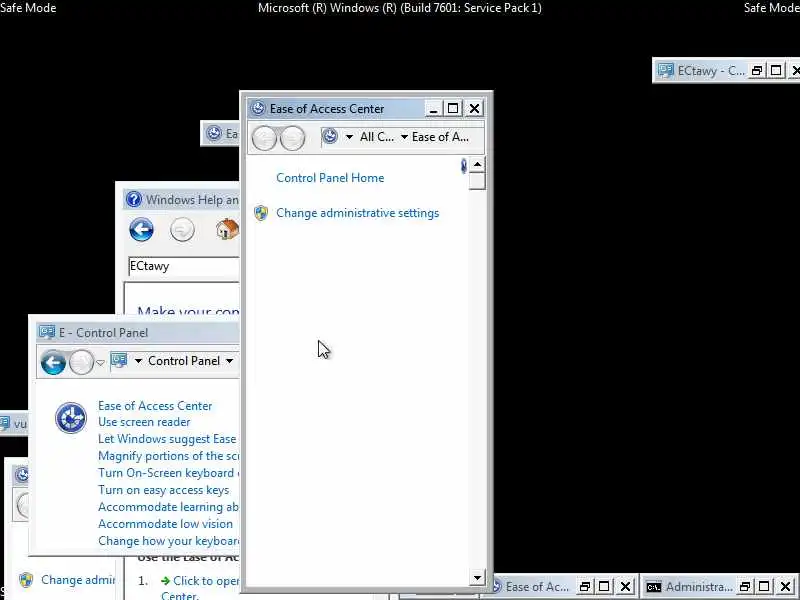
Task: Click scrollbar thumb in Ease of Access Center
Action: pyautogui.click(x=477, y=181)
